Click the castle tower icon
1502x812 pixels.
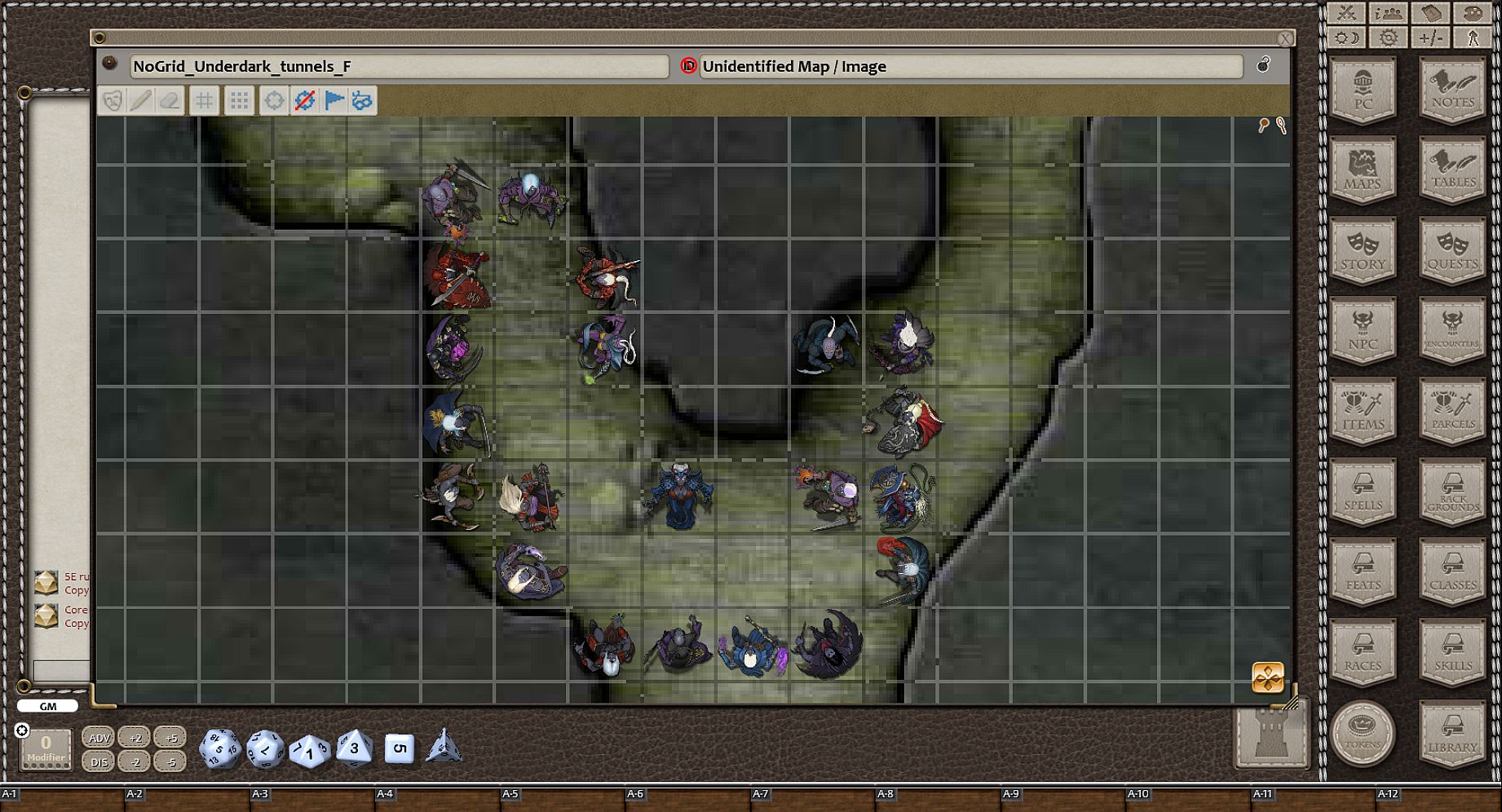pos(1271,738)
